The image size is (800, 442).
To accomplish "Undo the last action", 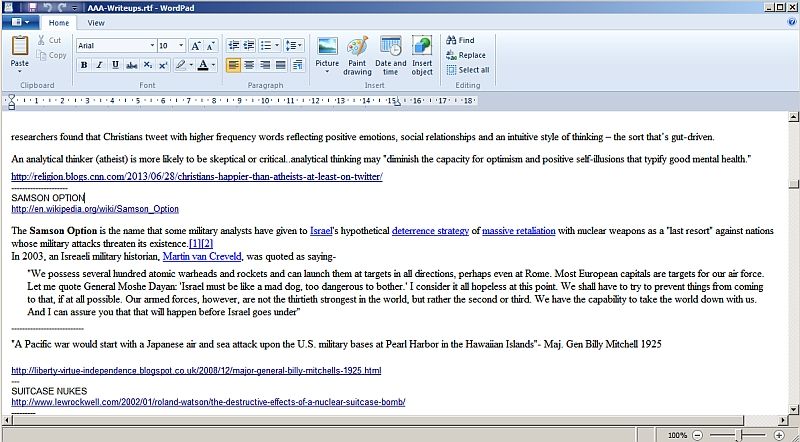I will click(x=47, y=7).
